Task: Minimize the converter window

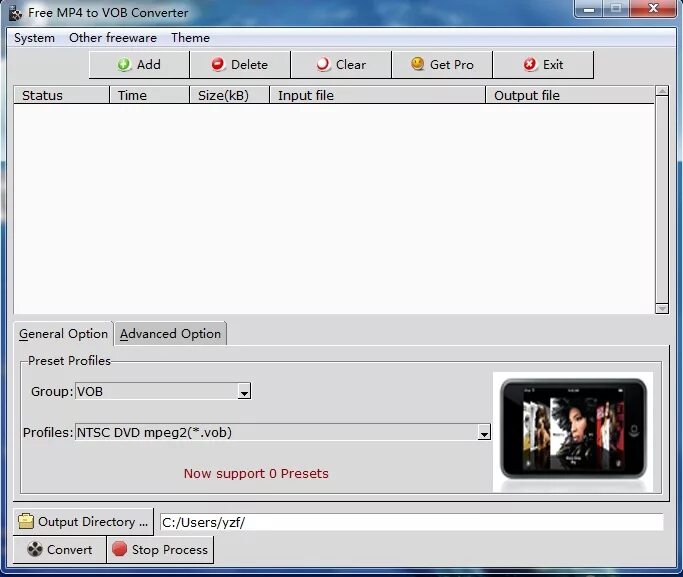Action: click(589, 9)
